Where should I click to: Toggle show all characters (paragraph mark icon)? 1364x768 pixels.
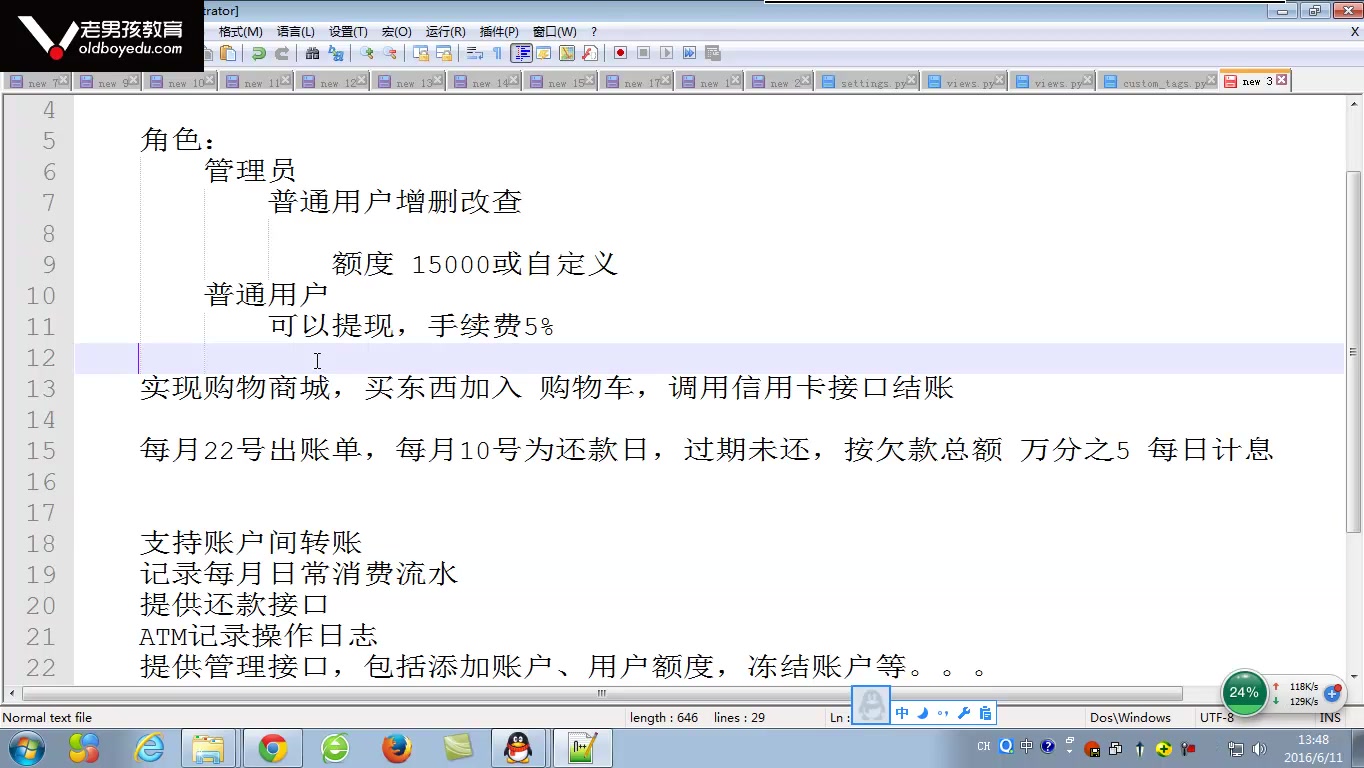tap(497, 53)
